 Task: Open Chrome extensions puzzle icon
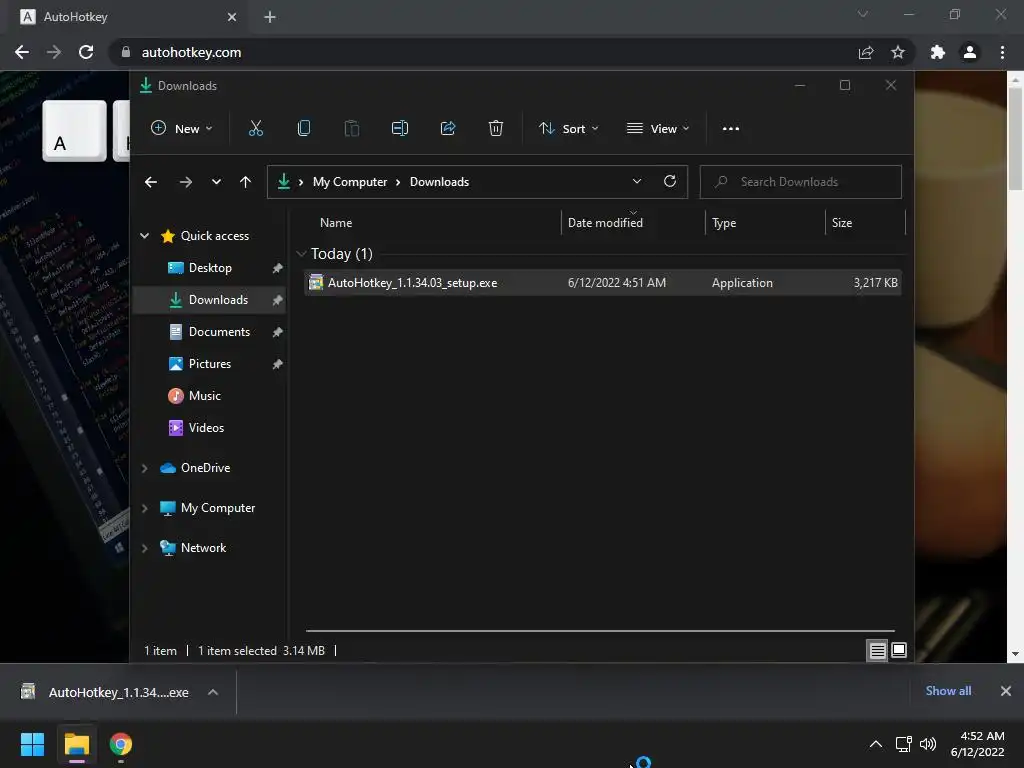click(938, 52)
